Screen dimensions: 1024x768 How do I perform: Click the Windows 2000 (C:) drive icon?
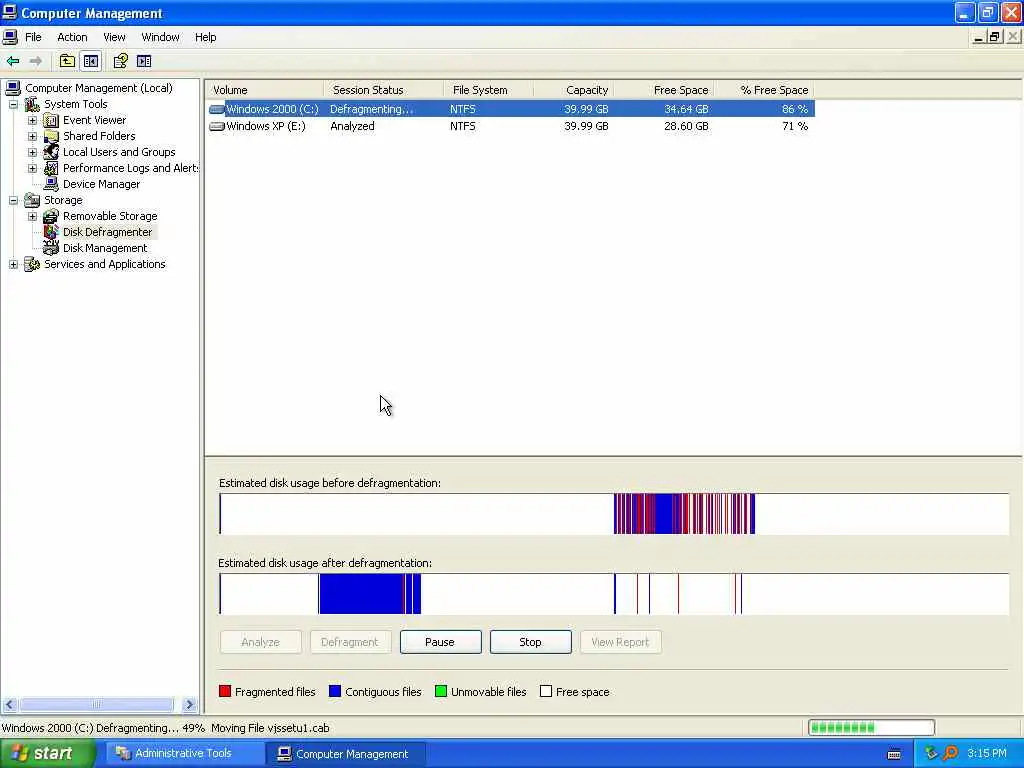pyautogui.click(x=217, y=109)
